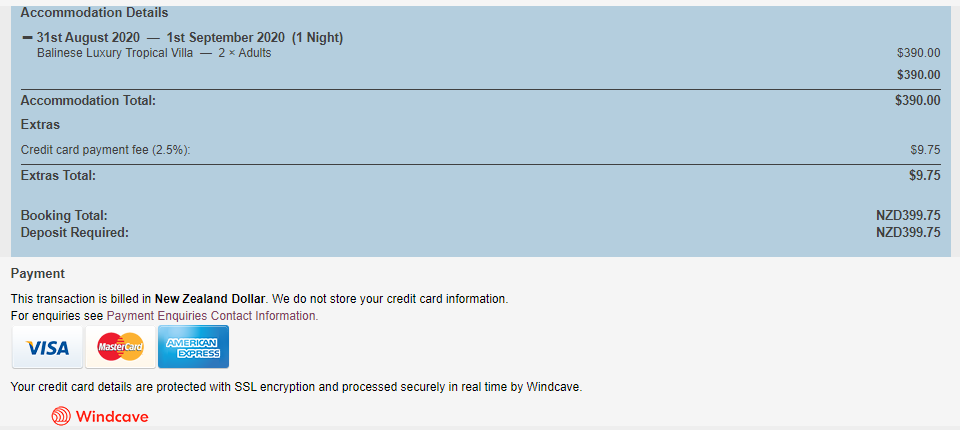Click the Payment section heading
The width and height of the screenshot is (960, 430).
[38, 274]
